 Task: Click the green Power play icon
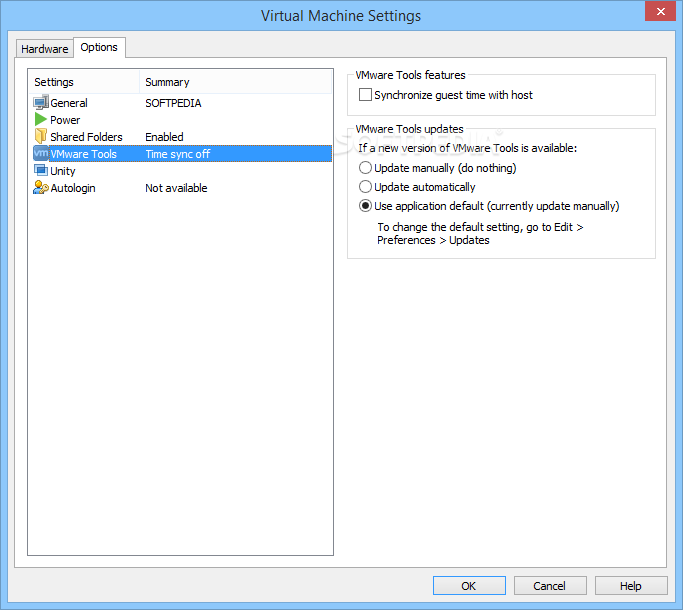[x=41, y=119]
